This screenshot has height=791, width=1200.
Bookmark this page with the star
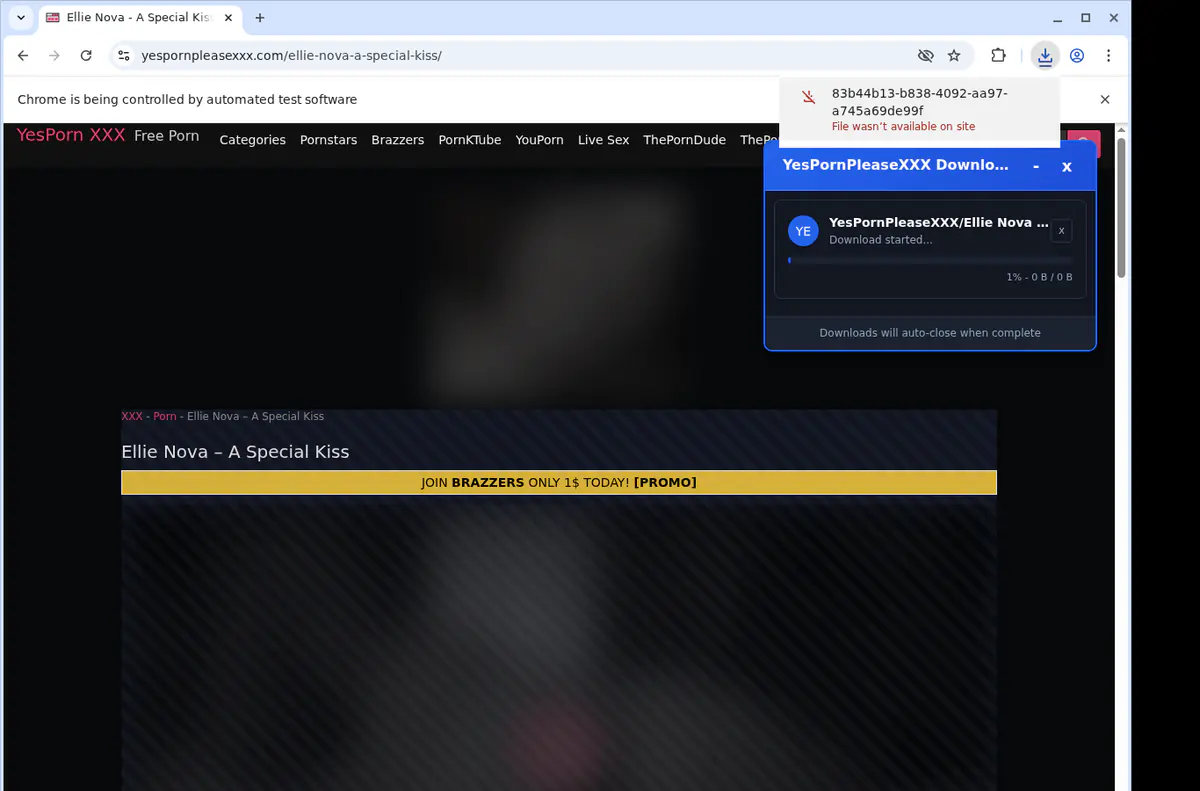[955, 56]
